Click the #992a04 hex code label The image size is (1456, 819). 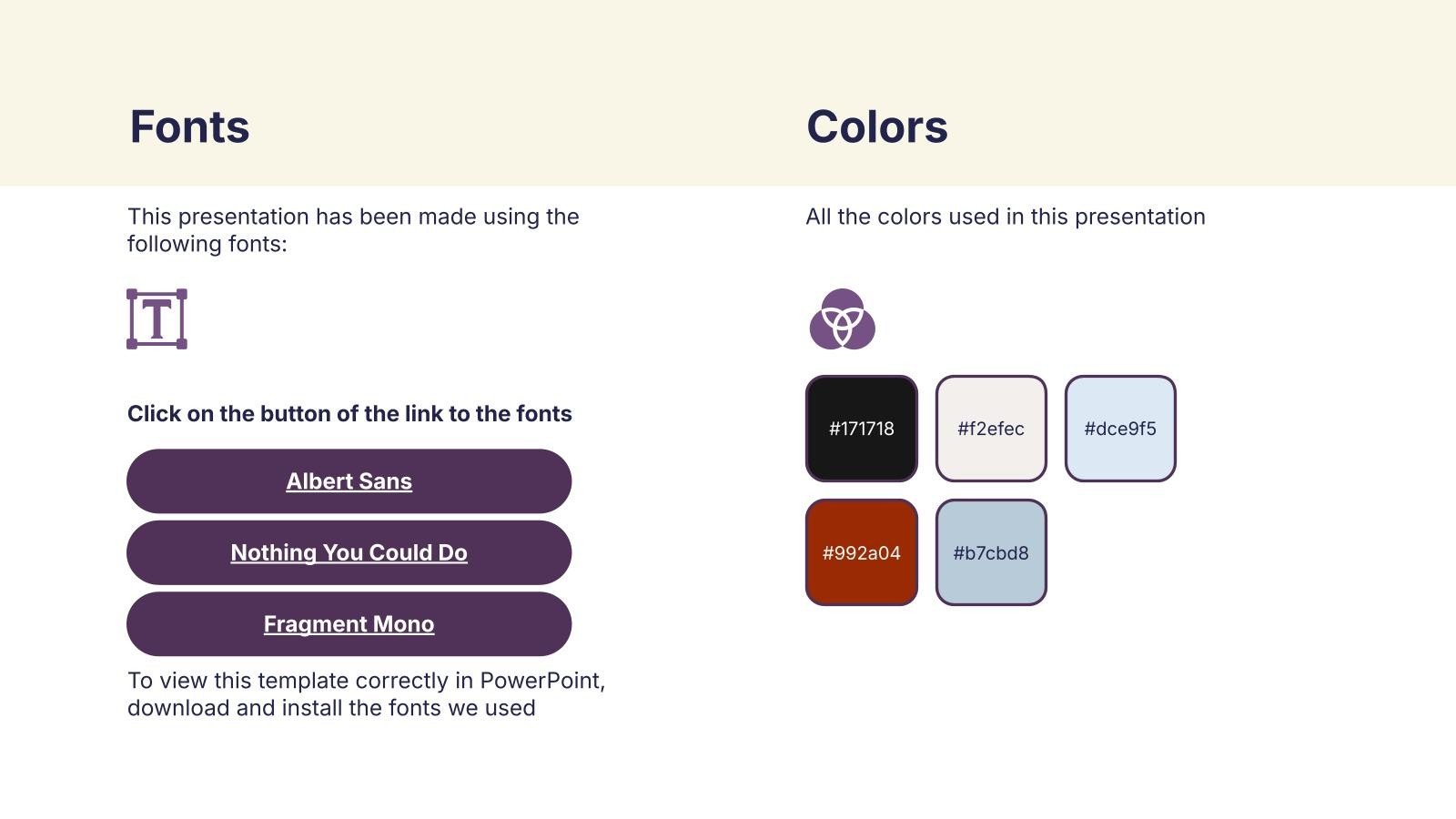[861, 553]
